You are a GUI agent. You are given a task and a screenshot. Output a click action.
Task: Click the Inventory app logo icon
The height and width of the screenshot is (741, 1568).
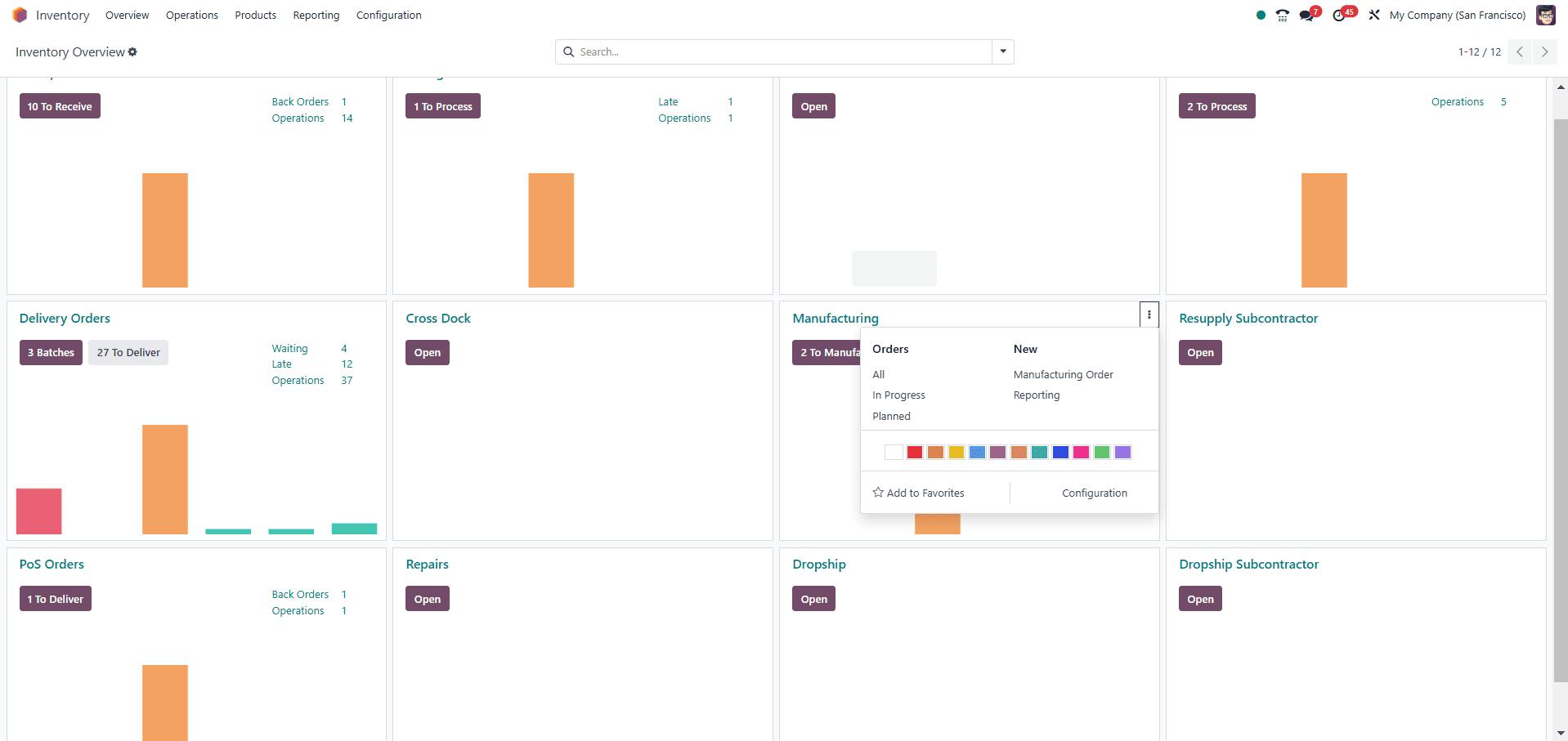[x=20, y=16]
